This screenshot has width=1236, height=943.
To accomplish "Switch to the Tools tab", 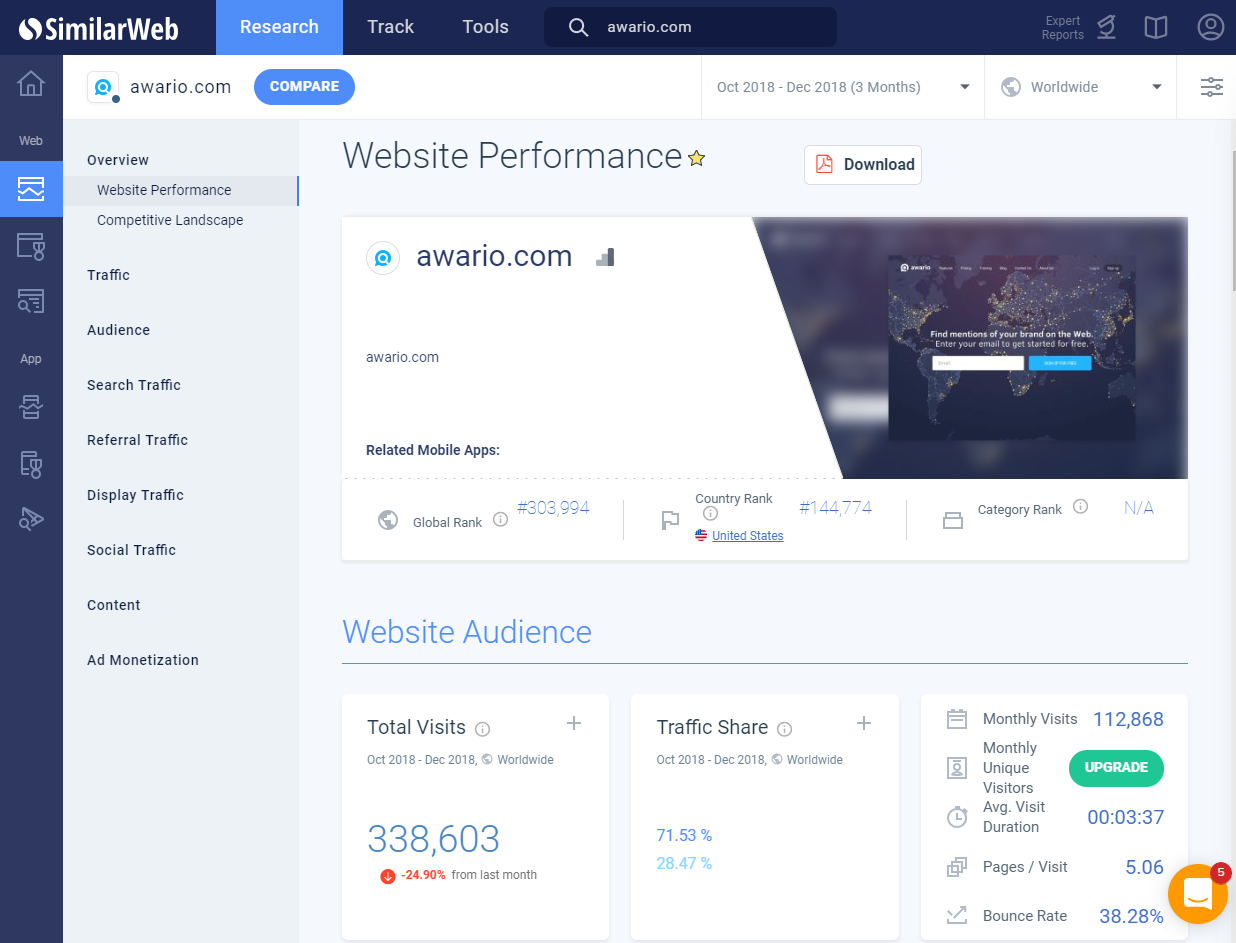I will coord(485,27).
